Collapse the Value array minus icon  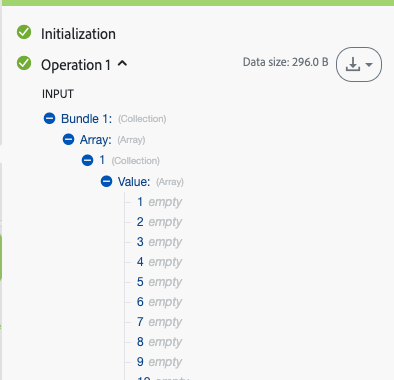106,181
